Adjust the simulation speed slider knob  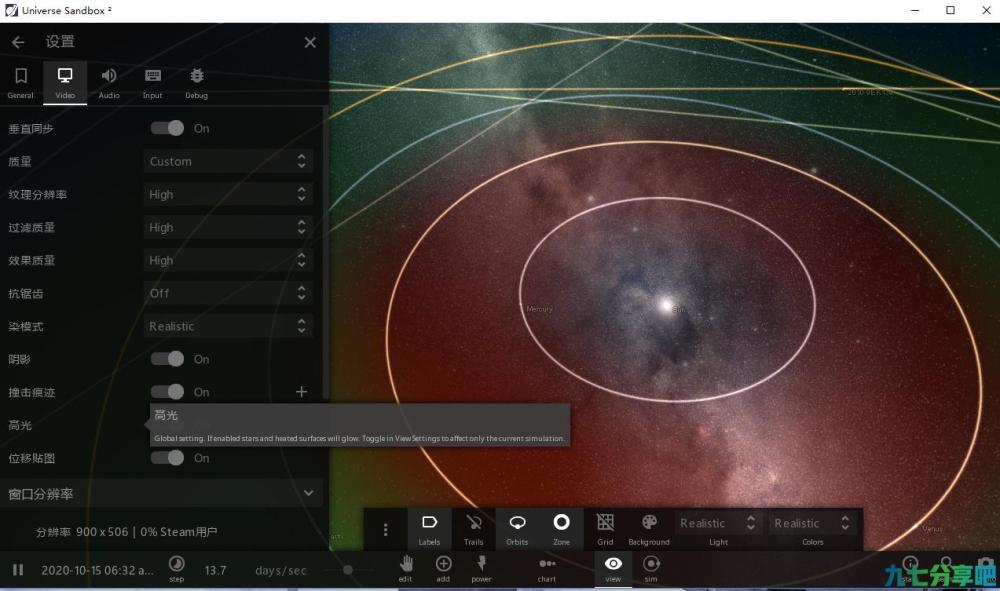348,570
